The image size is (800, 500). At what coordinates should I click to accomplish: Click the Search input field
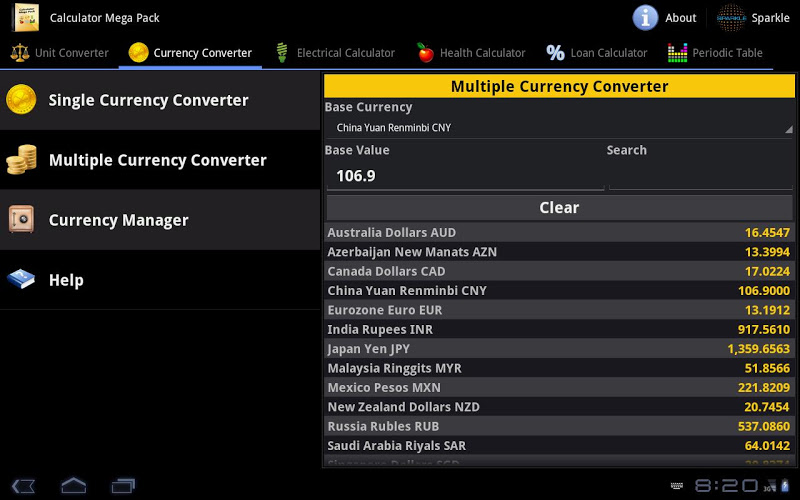[701, 176]
